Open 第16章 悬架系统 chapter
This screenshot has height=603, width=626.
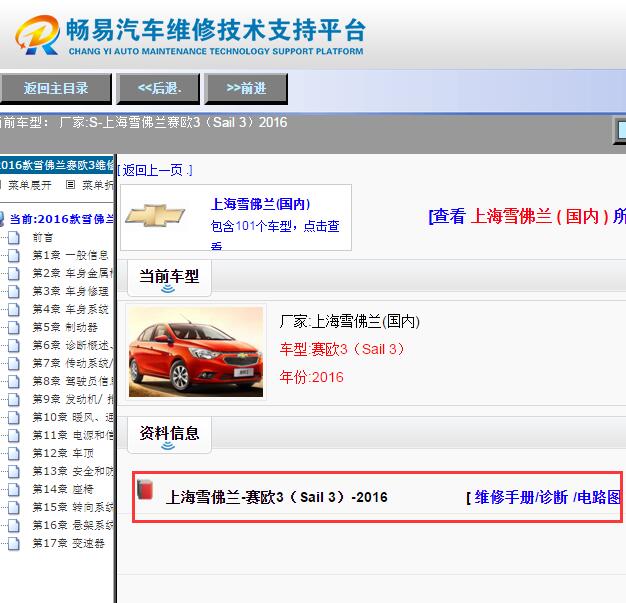(73, 526)
